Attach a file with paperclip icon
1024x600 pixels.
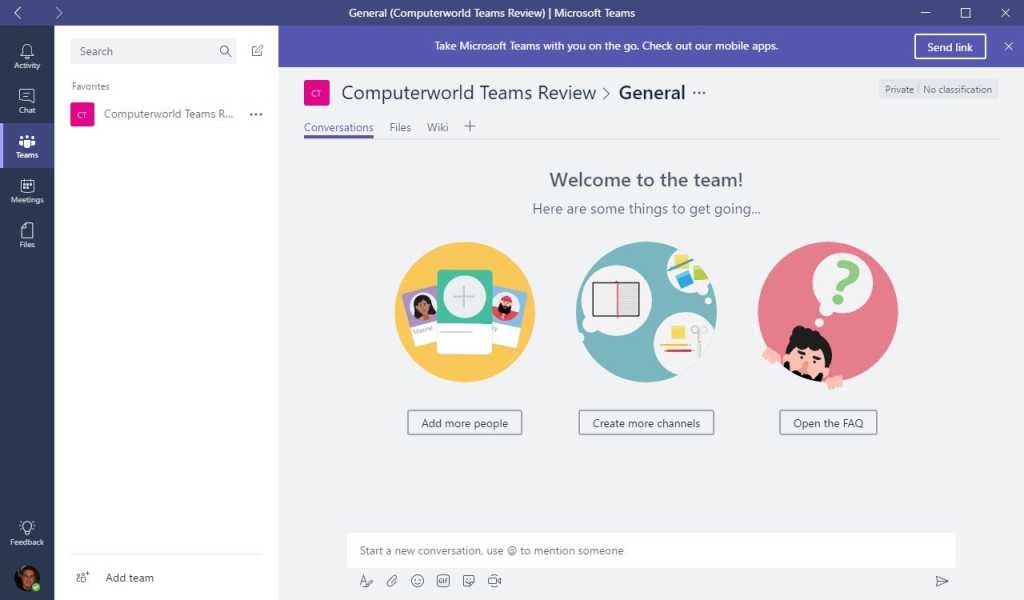point(392,580)
